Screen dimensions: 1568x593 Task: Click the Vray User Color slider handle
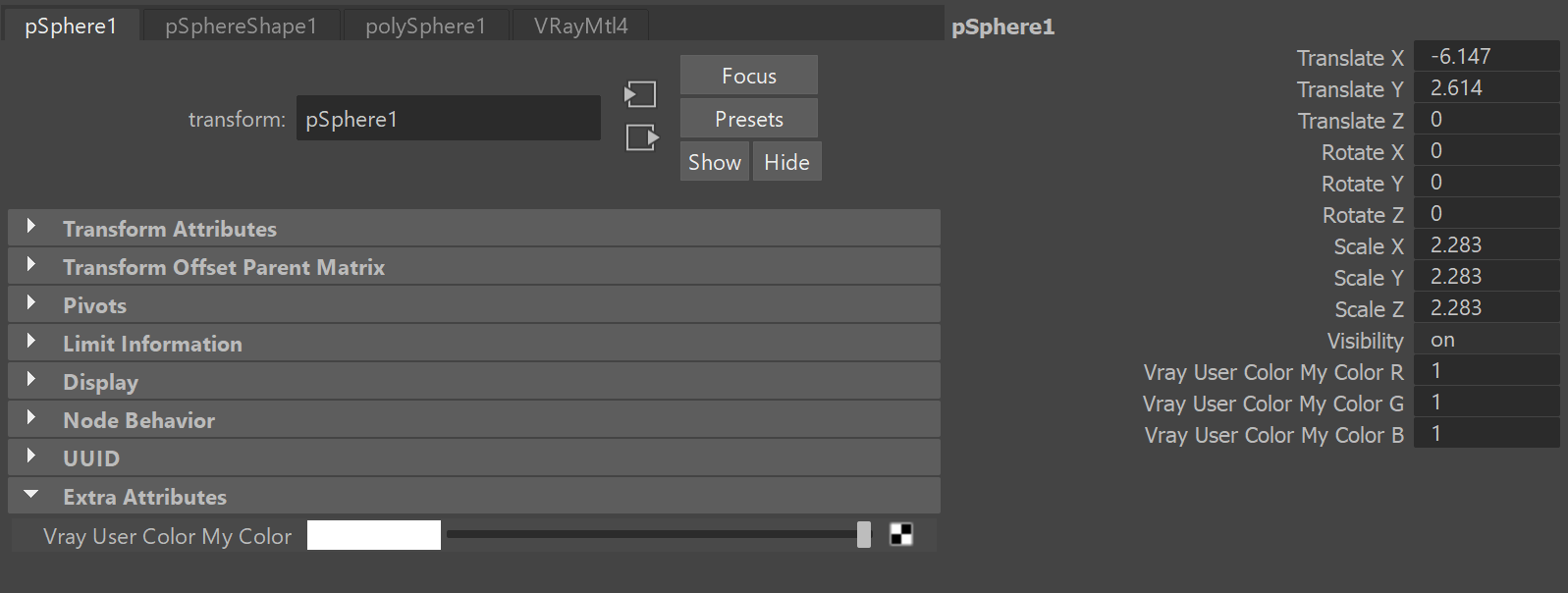point(864,534)
